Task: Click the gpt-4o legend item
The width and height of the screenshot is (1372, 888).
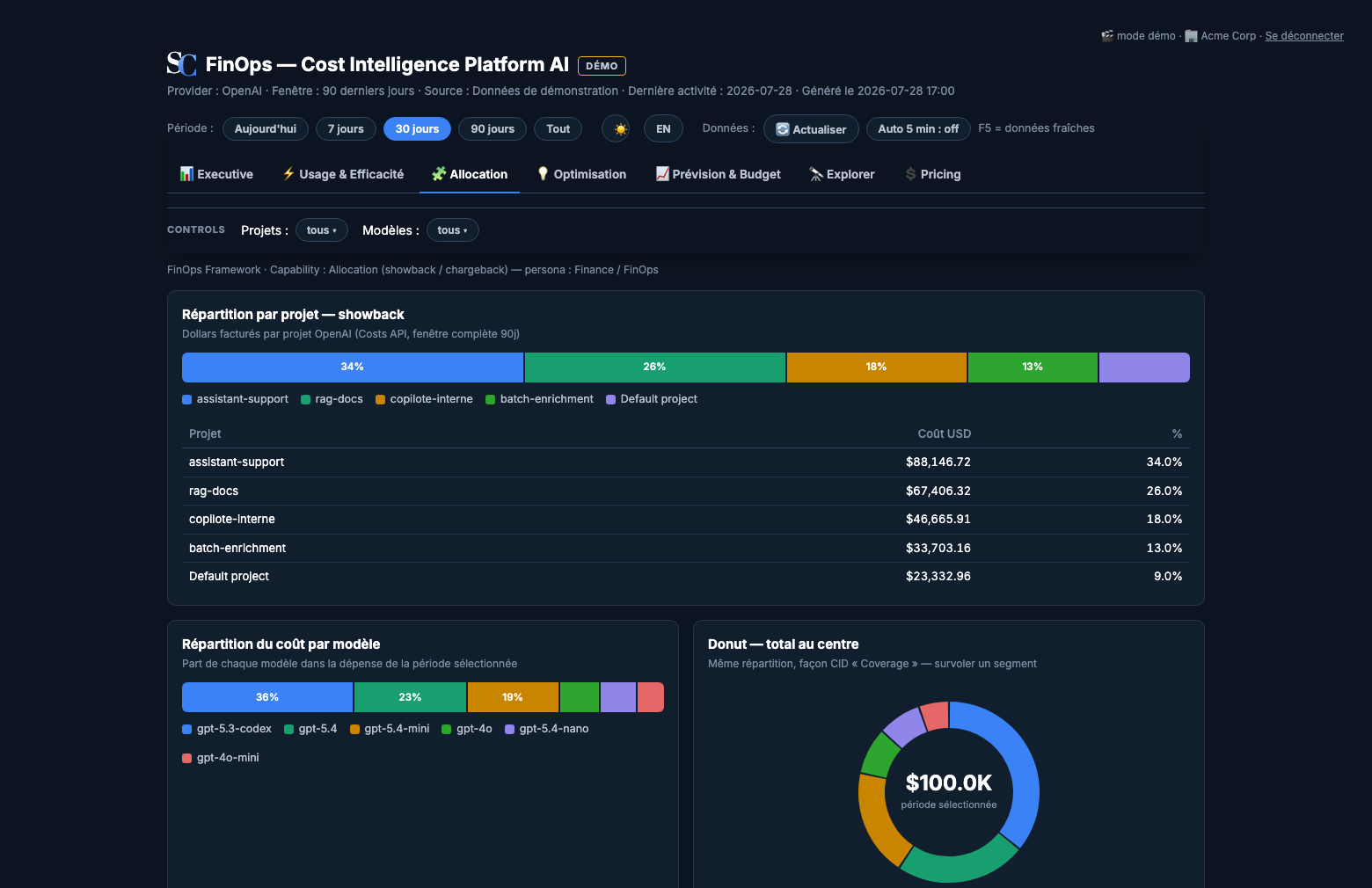Action: 467,729
